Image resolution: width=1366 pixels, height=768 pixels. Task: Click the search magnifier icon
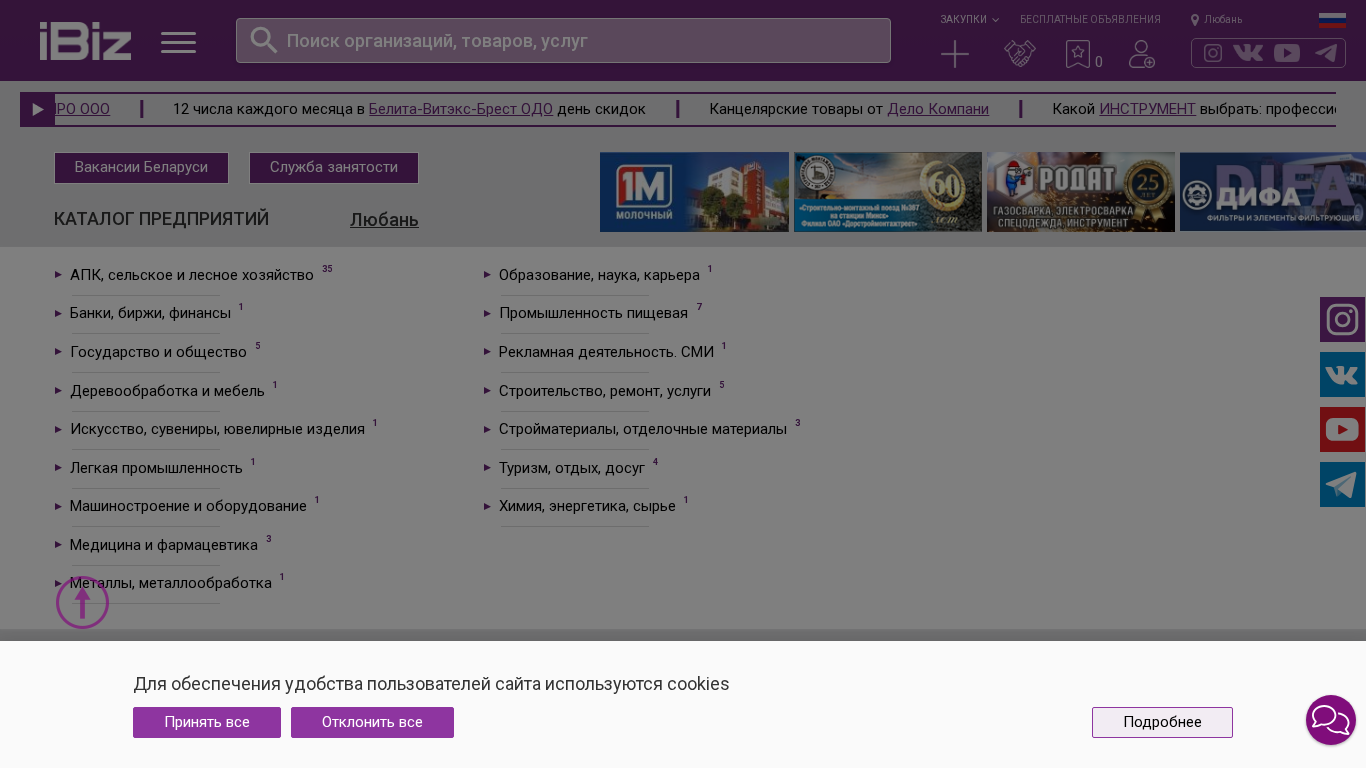tap(263, 40)
